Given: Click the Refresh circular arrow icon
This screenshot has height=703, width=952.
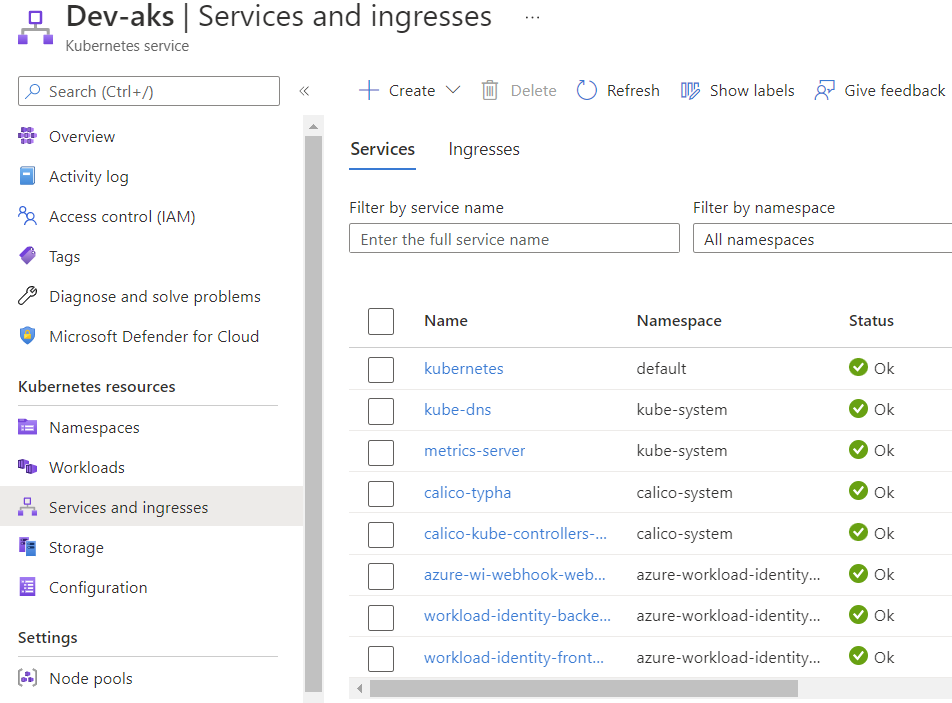Looking at the screenshot, I should tap(586, 90).
